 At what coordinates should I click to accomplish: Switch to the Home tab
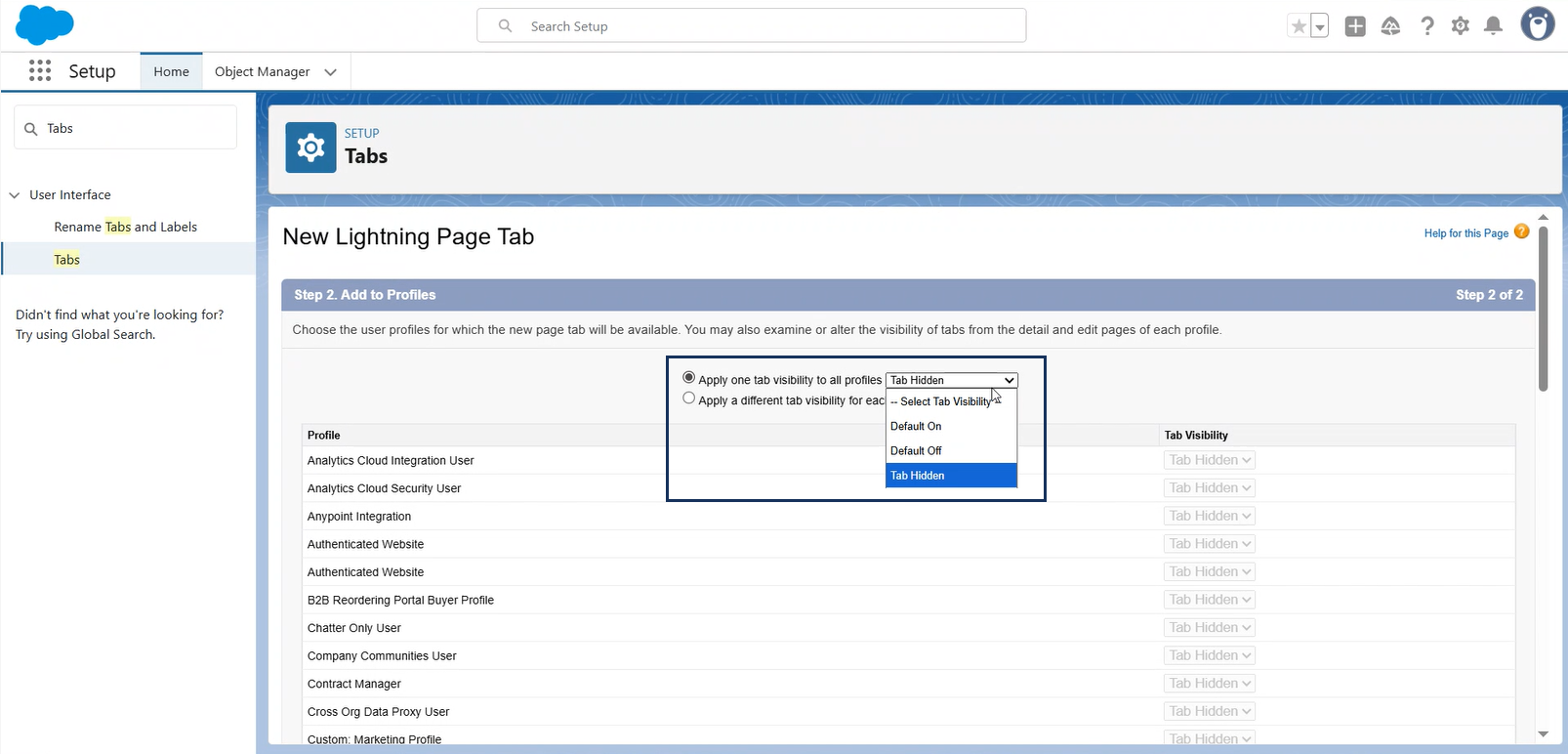171,71
